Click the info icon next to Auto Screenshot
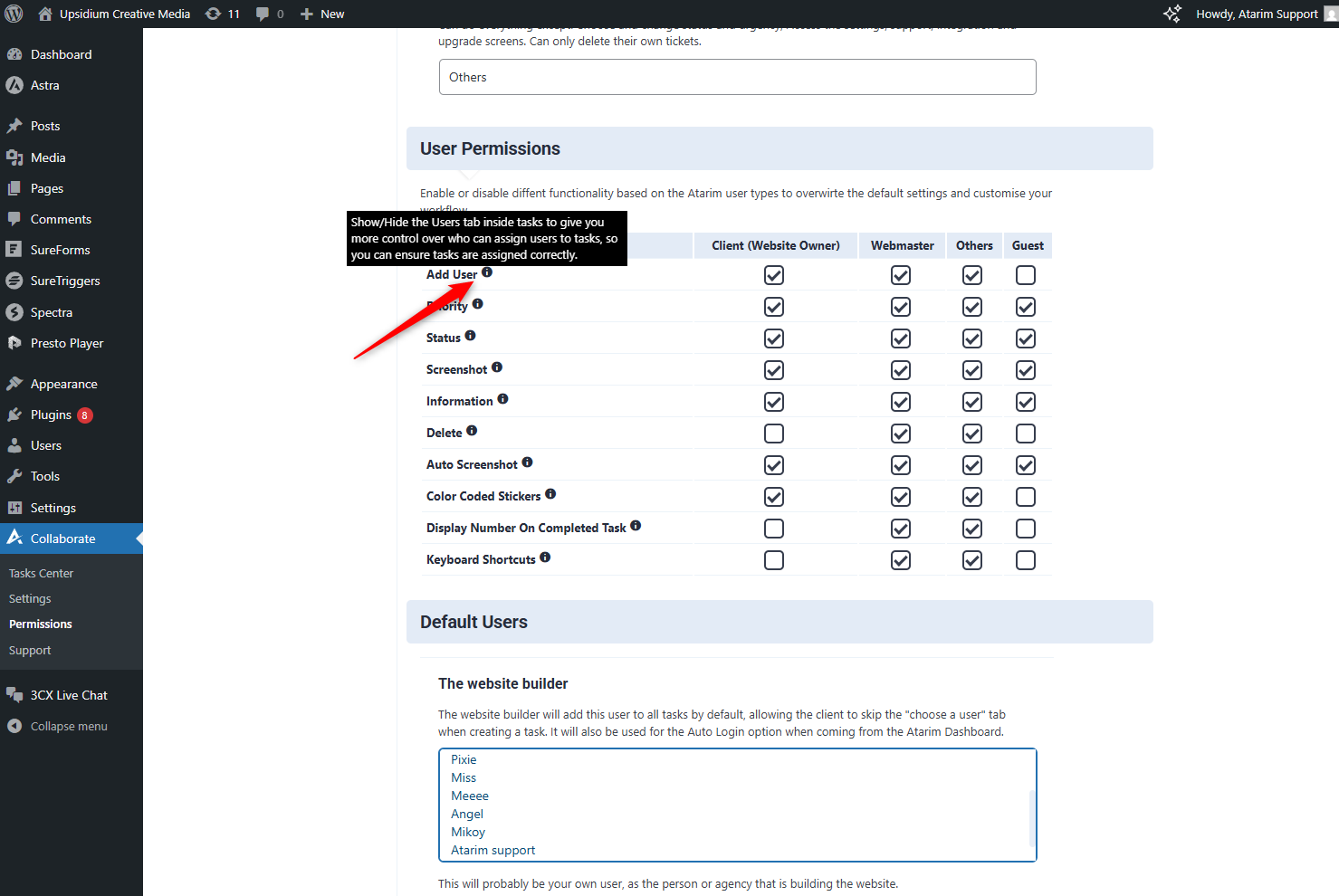1339x896 pixels. [x=527, y=462]
